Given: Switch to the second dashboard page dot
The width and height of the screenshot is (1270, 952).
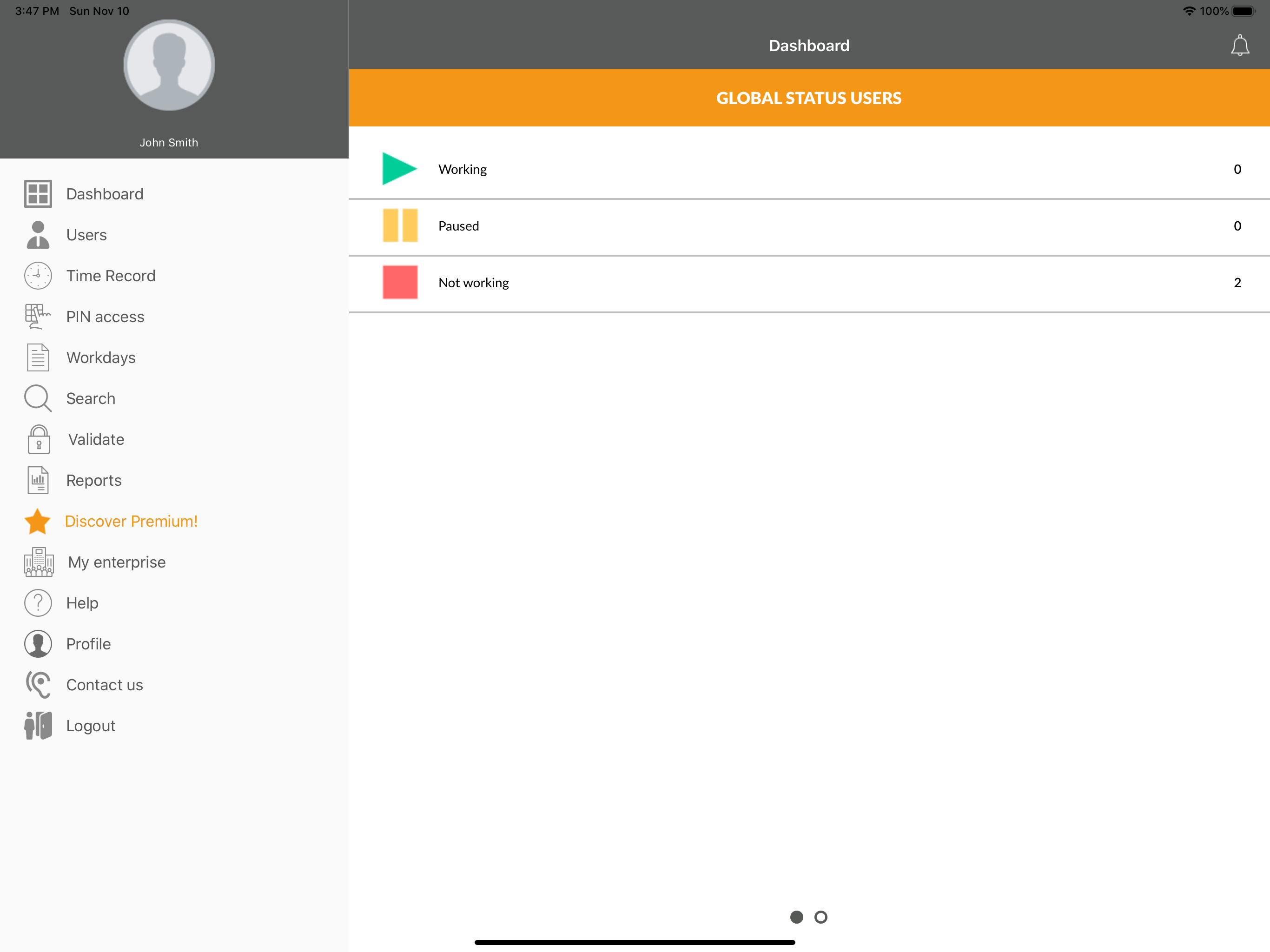Looking at the screenshot, I should point(821,917).
